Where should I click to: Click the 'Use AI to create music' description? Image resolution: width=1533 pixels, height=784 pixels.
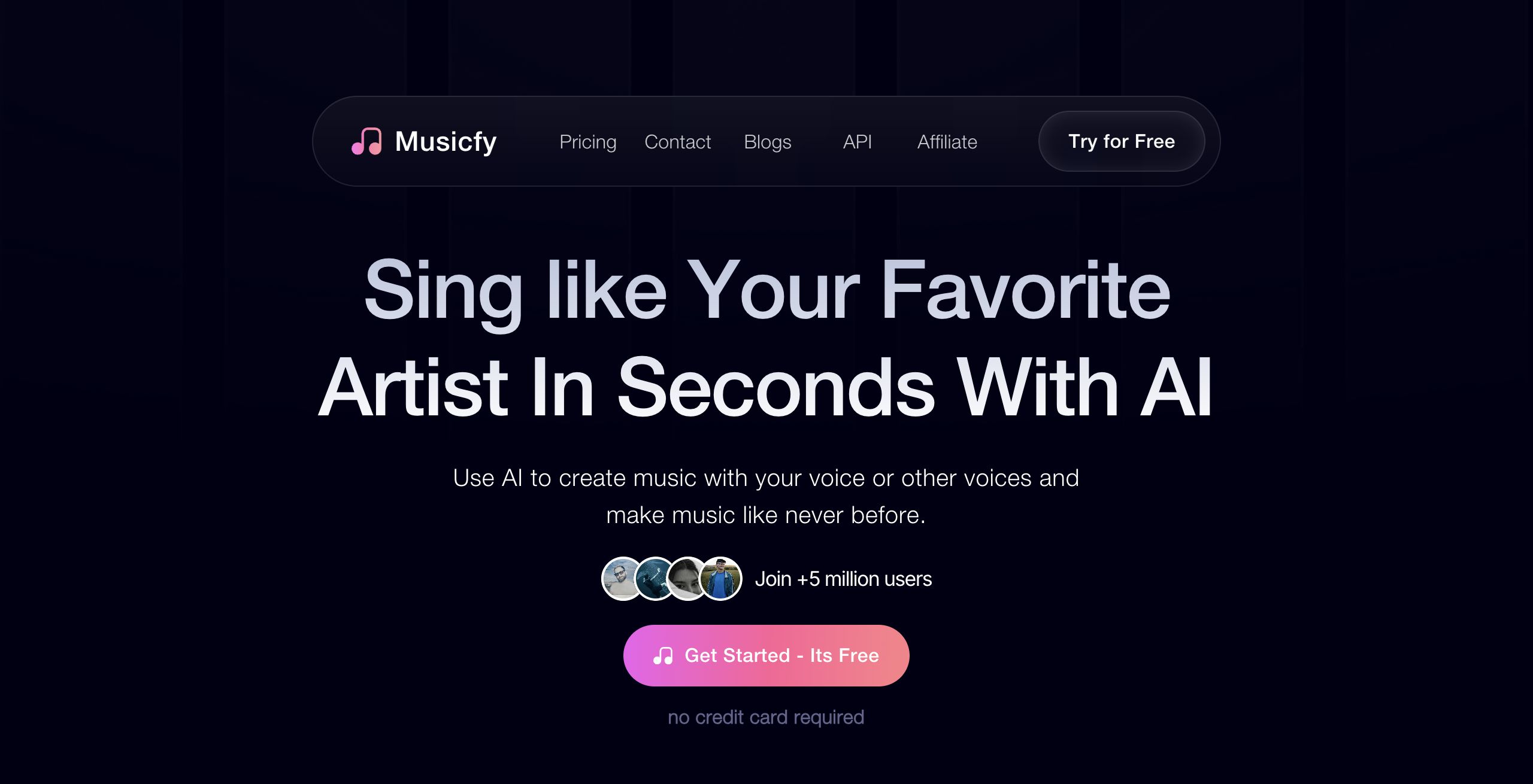click(x=766, y=478)
